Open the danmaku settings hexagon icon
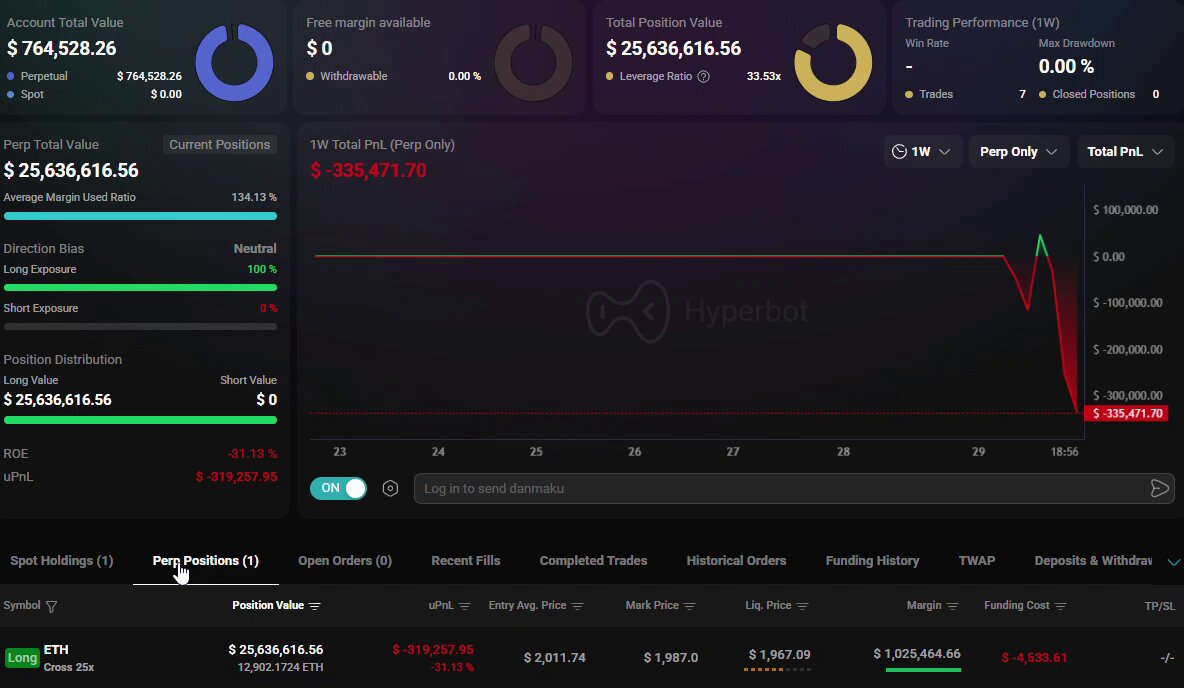Image resolution: width=1184 pixels, height=688 pixels. click(390, 489)
